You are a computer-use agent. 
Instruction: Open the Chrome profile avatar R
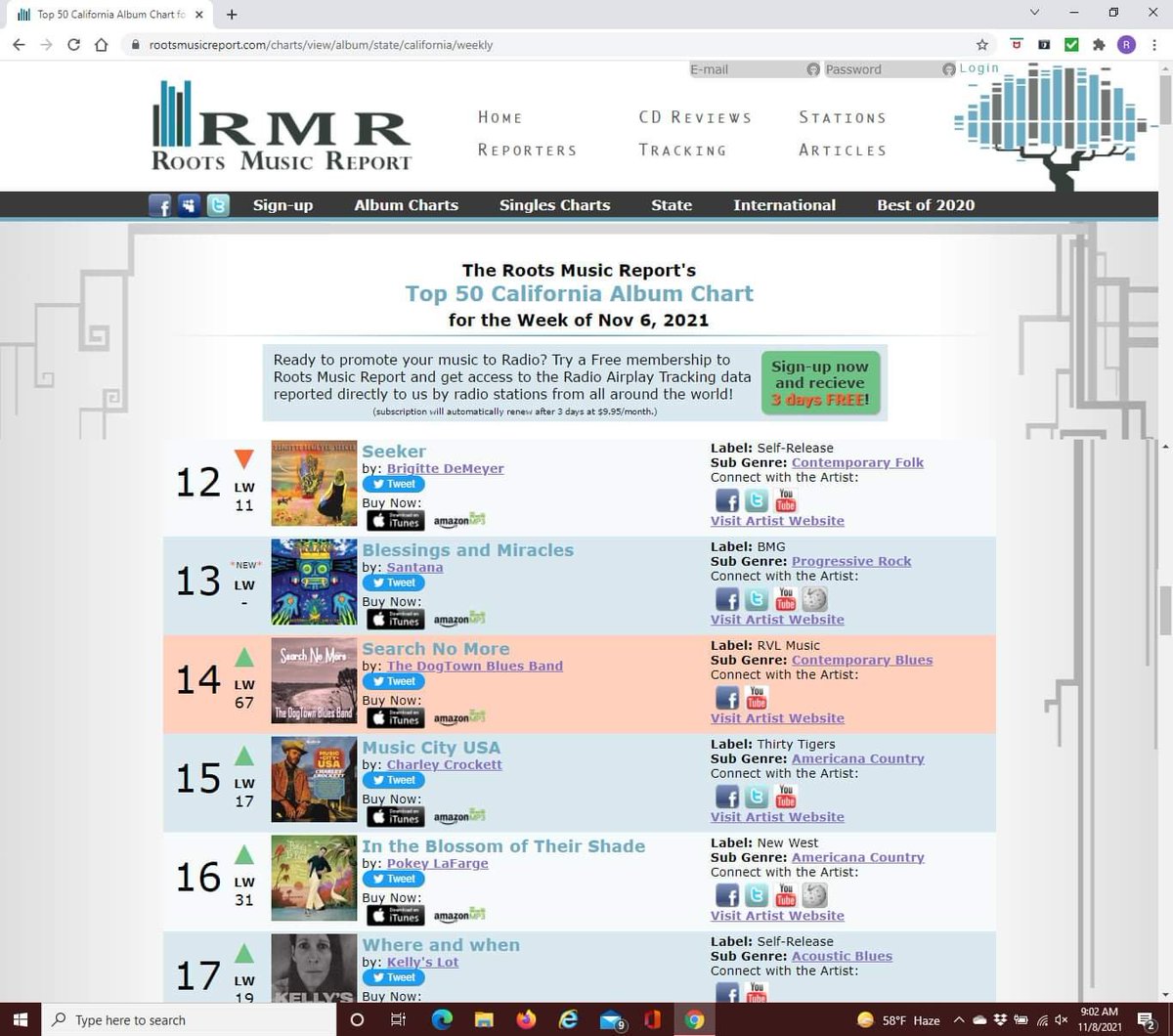[1126, 45]
